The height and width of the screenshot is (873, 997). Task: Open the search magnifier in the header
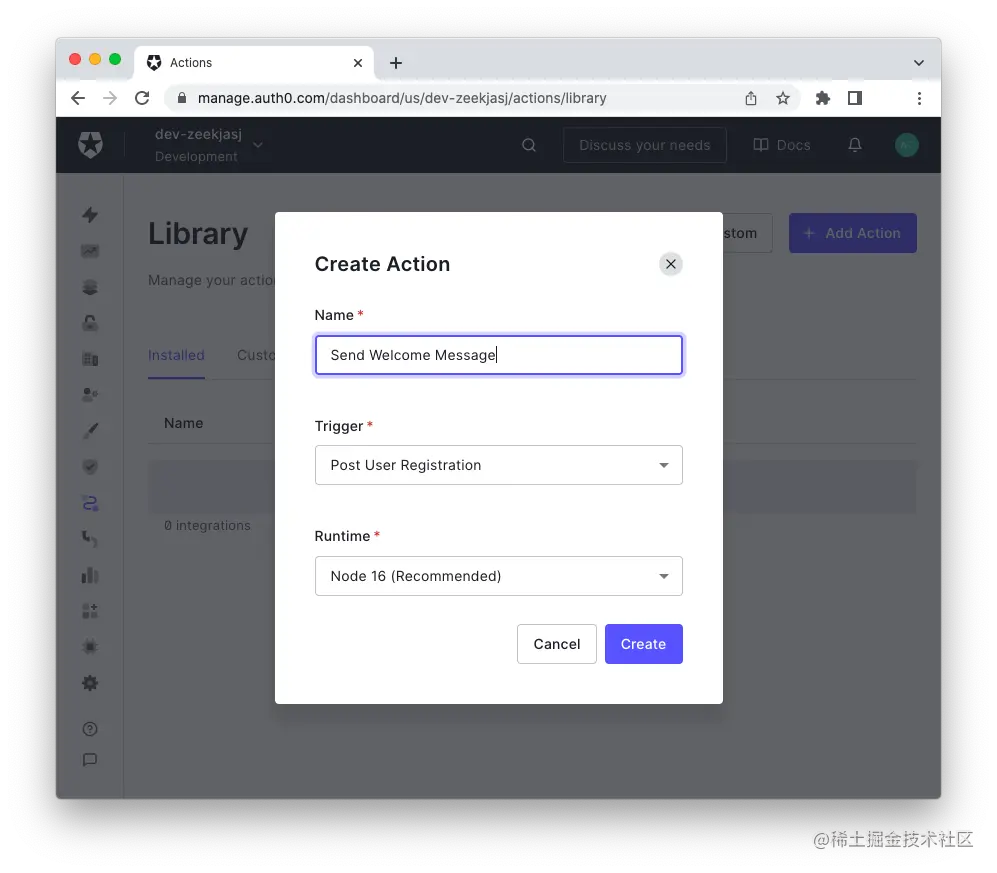coord(528,145)
